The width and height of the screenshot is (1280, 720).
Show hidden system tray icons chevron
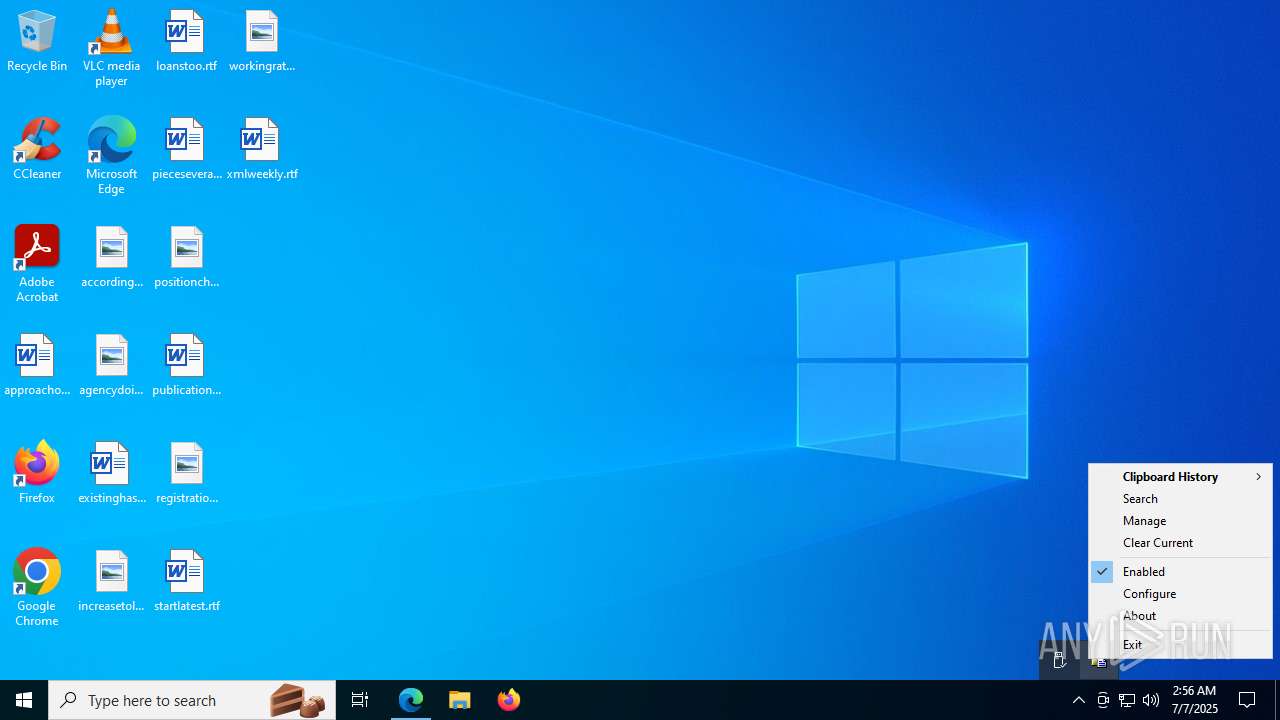1078,700
